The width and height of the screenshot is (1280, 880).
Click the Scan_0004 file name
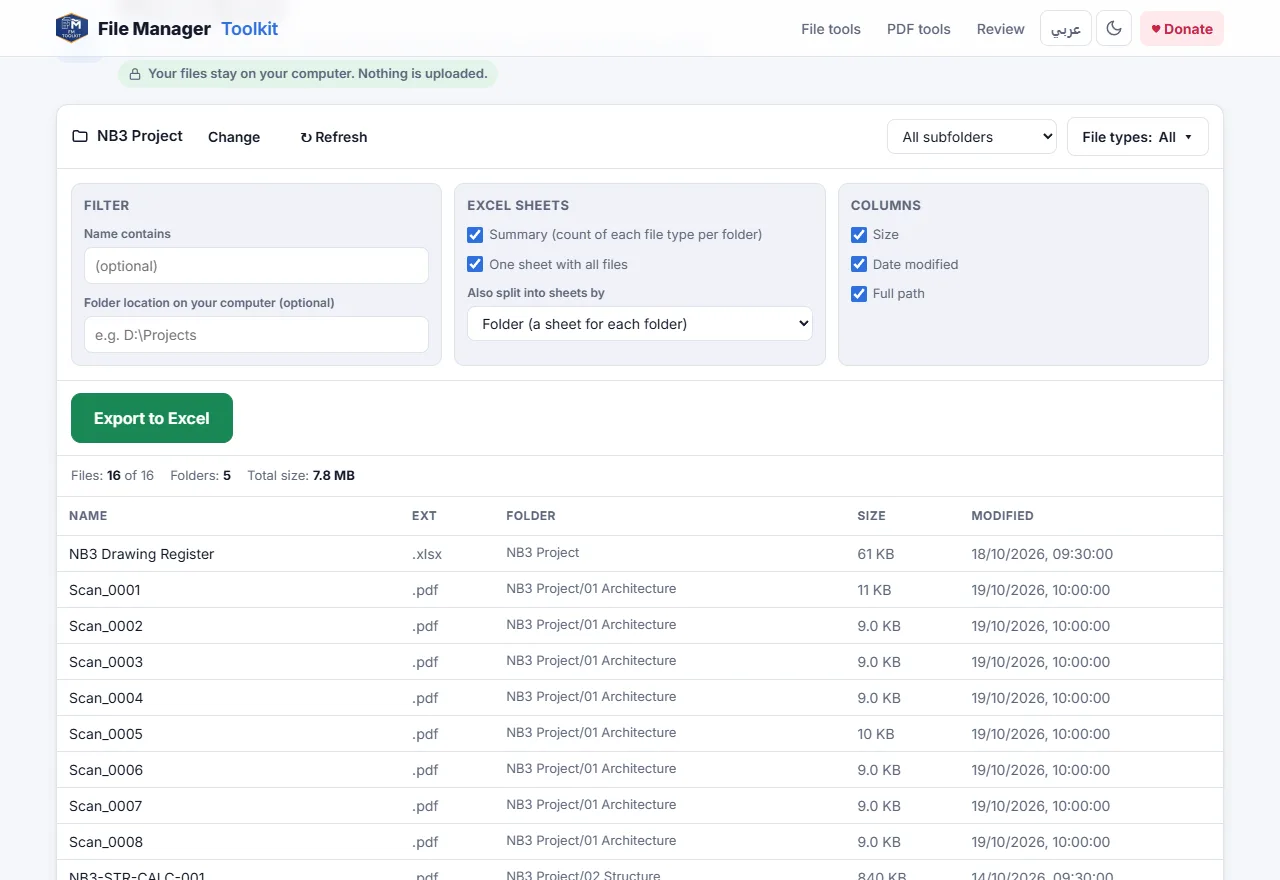click(106, 698)
